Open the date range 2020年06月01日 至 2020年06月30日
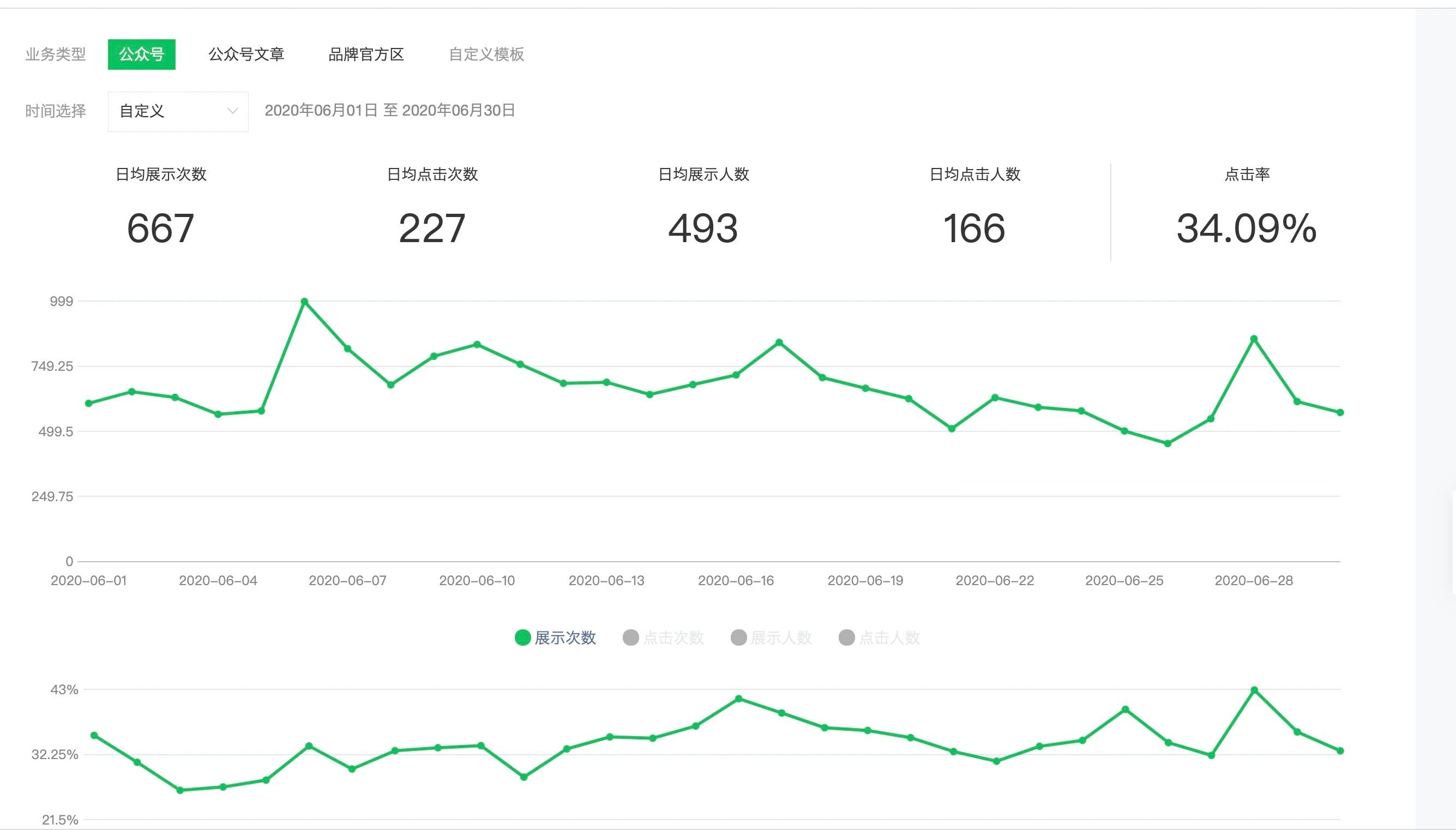The width and height of the screenshot is (1456, 830). pyautogui.click(x=390, y=111)
